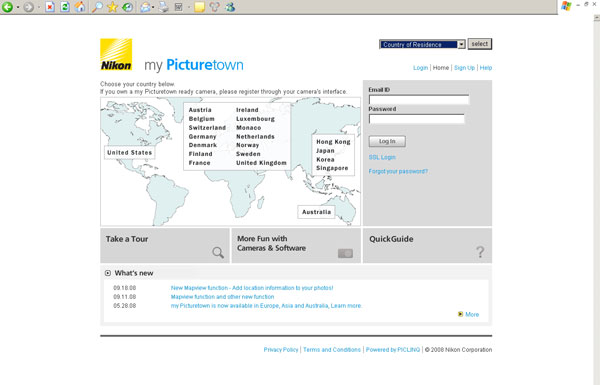Choose Singapore on the world map
The image size is (600, 385).
tap(332, 168)
